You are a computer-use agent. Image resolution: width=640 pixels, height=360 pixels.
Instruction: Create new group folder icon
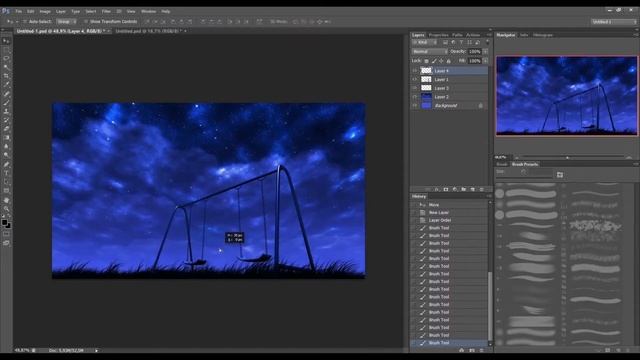point(464,189)
